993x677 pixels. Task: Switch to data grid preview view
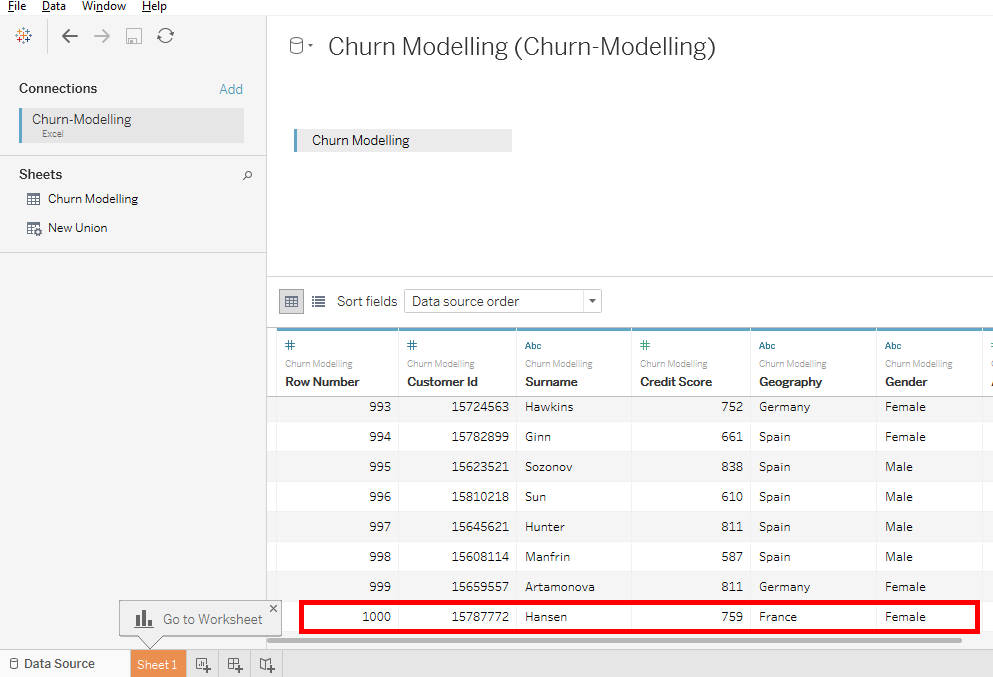[x=291, y=301]
